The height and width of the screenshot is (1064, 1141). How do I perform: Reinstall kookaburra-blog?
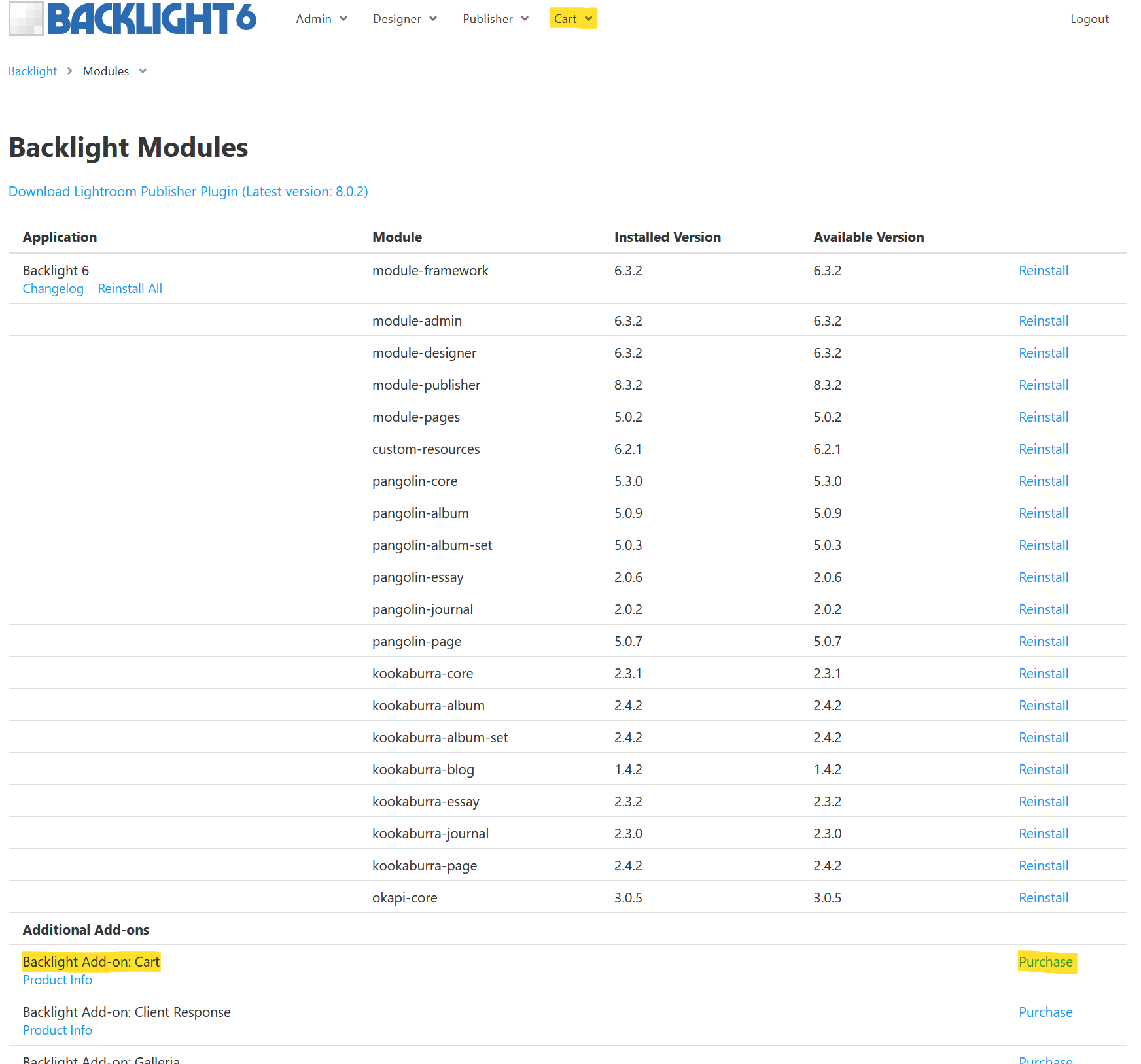1044,770
